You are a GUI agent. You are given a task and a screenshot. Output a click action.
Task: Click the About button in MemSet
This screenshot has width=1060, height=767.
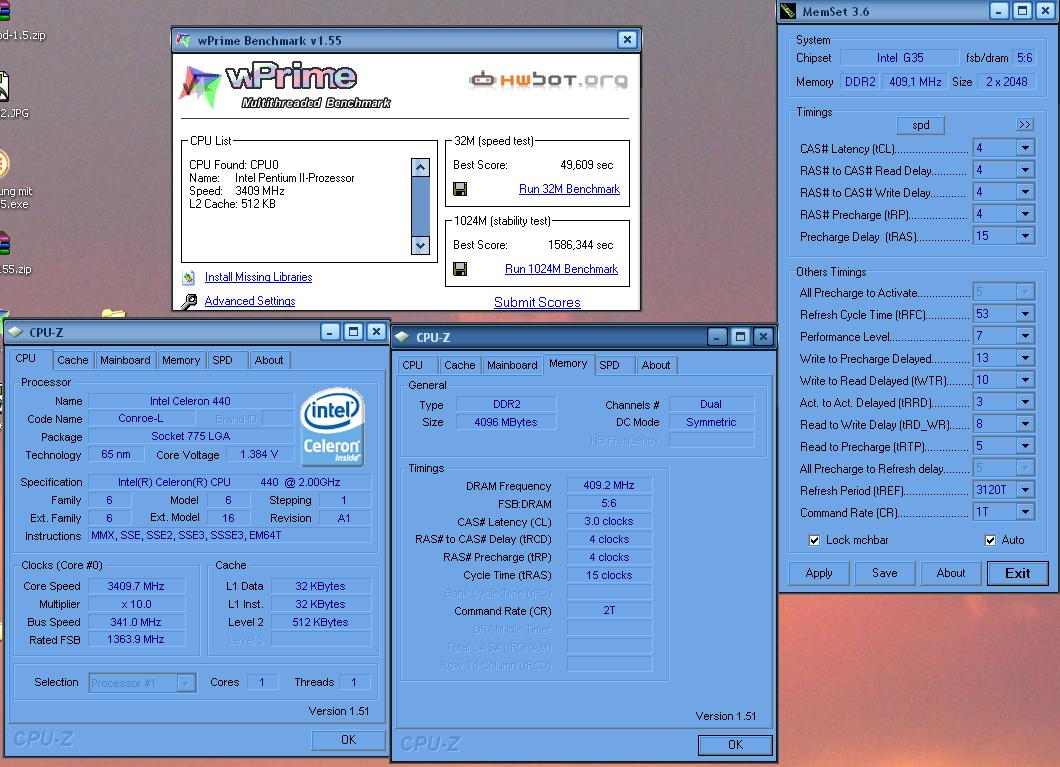tap(950, 573)
